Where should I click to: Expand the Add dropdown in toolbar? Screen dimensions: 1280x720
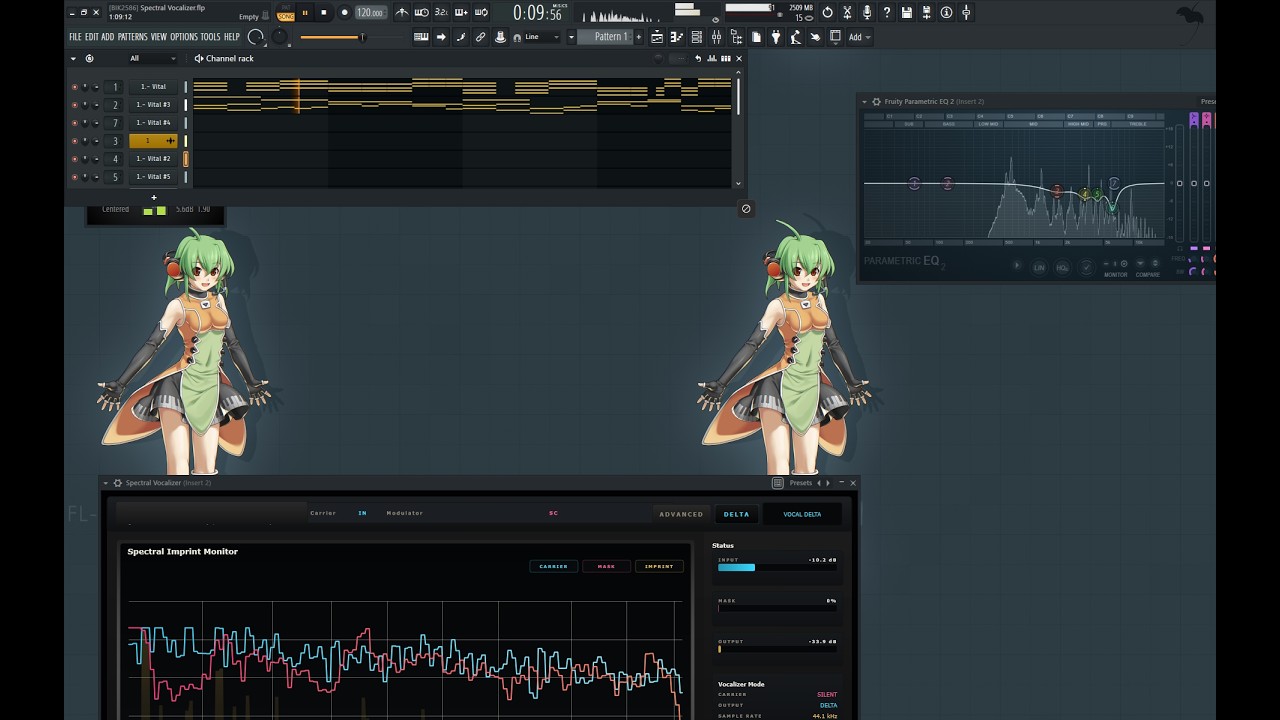[859, 37]
